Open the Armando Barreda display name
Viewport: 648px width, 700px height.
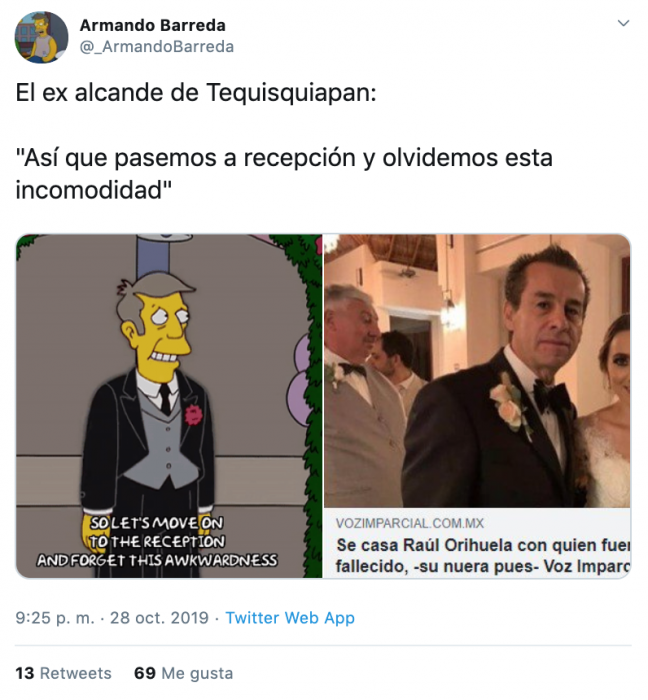pyautogui.click(x=153, y=25)
